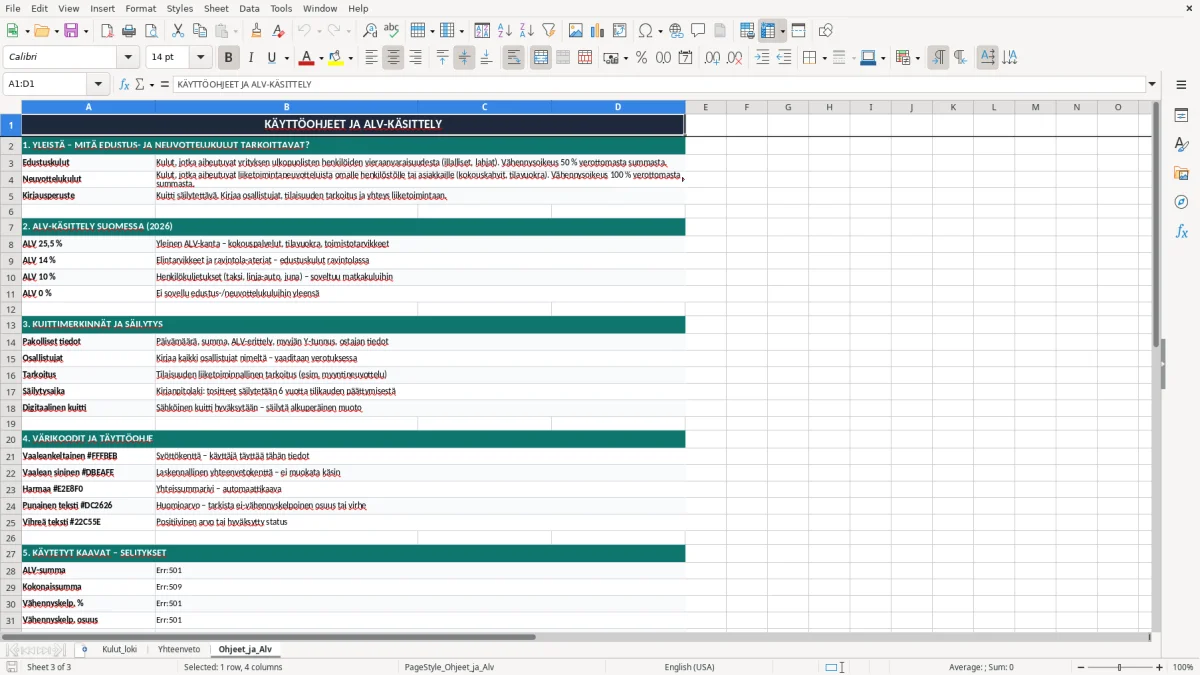
Task: Click the vertical scrollbar
Action: 1156,224
